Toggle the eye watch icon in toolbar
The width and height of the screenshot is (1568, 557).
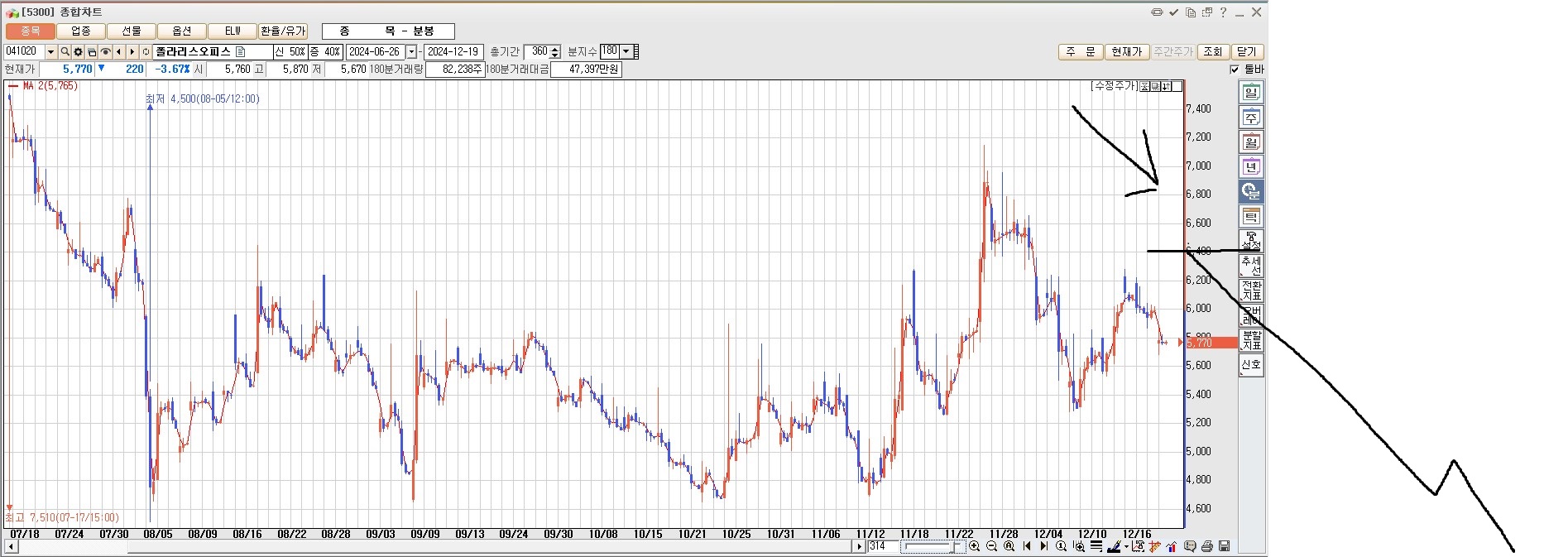click(105, 52)
